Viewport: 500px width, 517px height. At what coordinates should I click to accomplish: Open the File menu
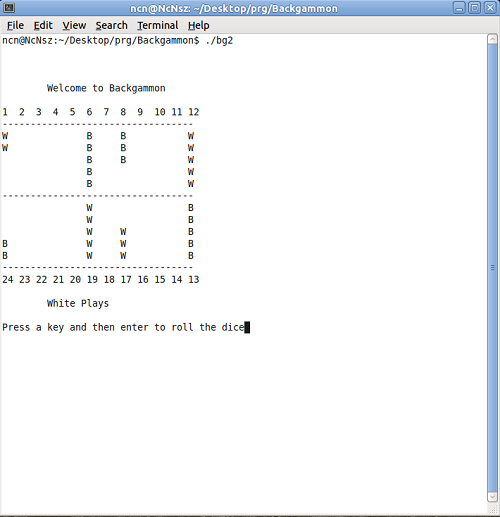click(x=15, y=25)
